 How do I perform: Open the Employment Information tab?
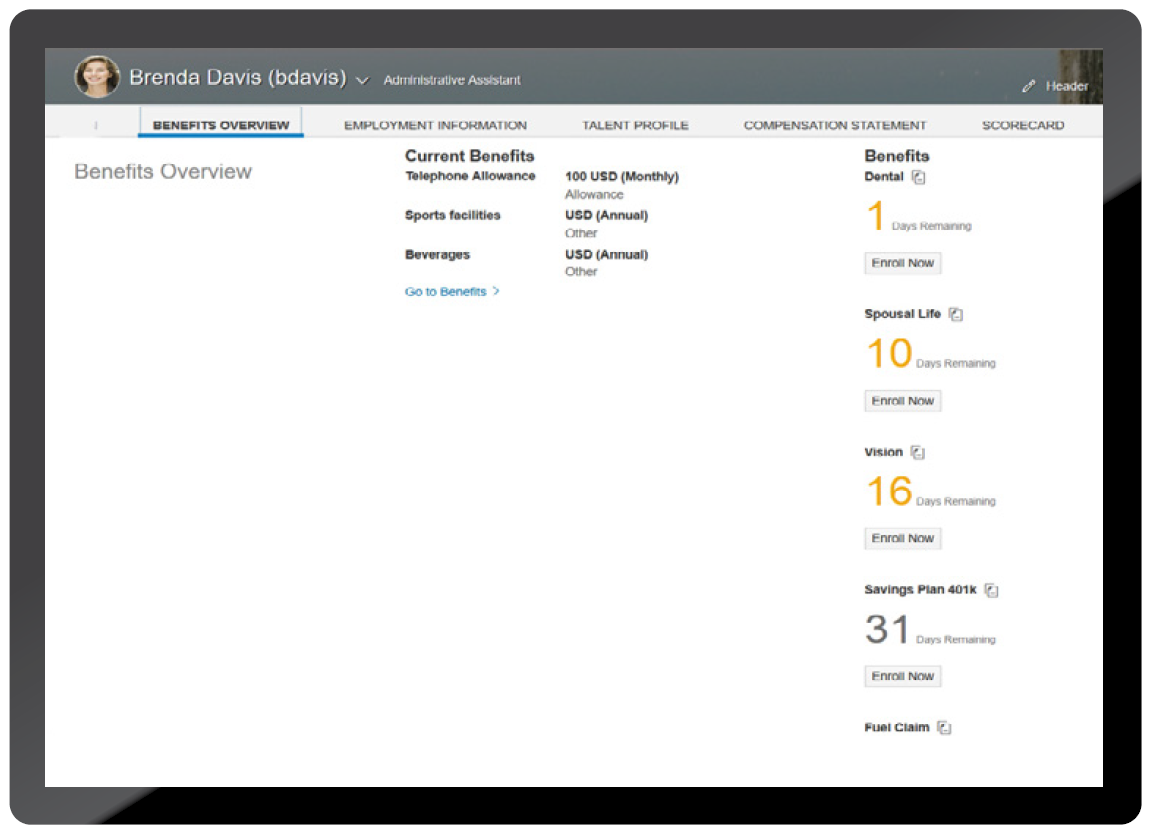[x=435, y=126]
